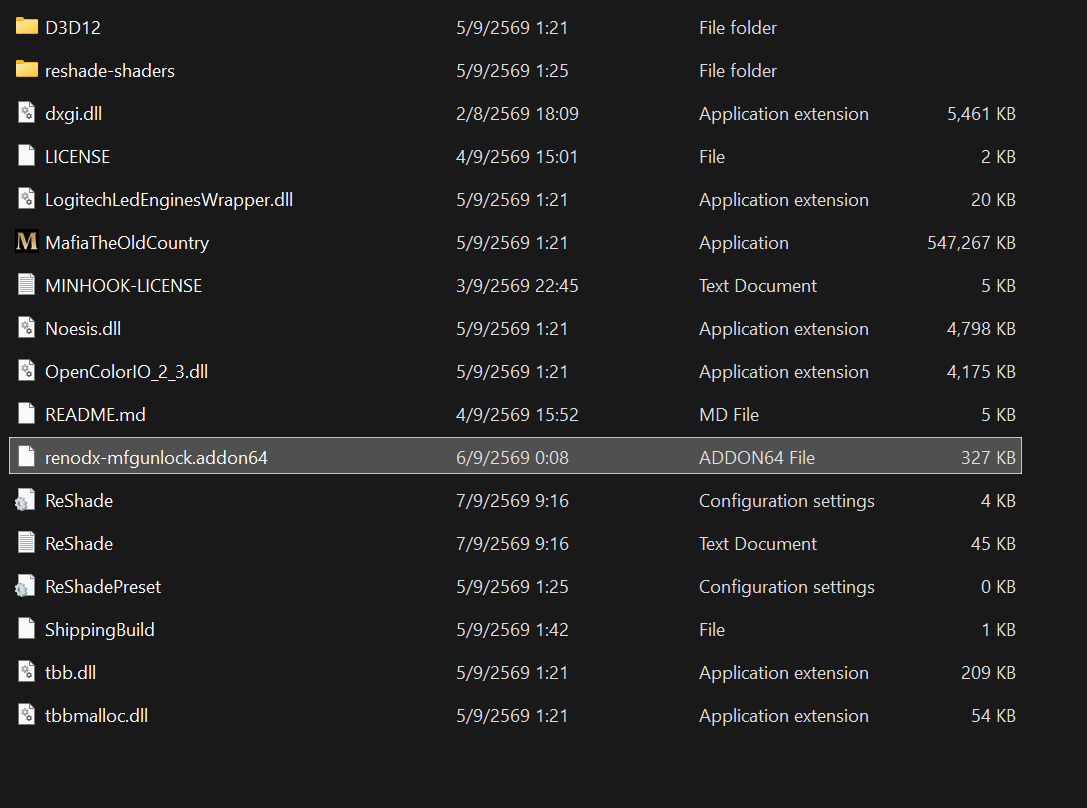Select the D3D12 folder icon
Screen dimensions: 1087x808
(26, 26)
